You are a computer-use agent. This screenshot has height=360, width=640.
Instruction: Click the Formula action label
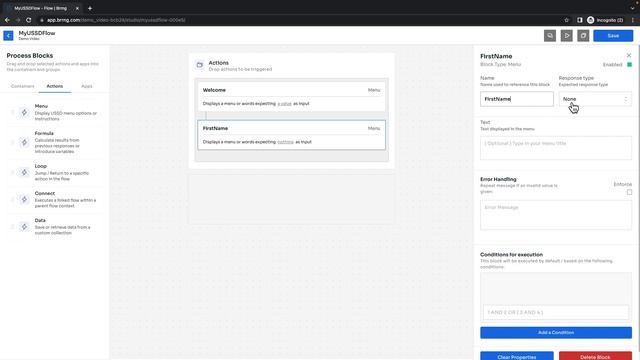click(x=44, y=133)
